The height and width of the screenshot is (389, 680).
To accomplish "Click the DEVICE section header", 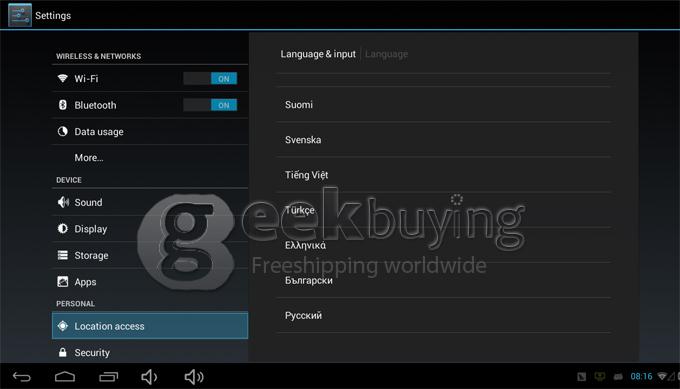I will [69, 180].
